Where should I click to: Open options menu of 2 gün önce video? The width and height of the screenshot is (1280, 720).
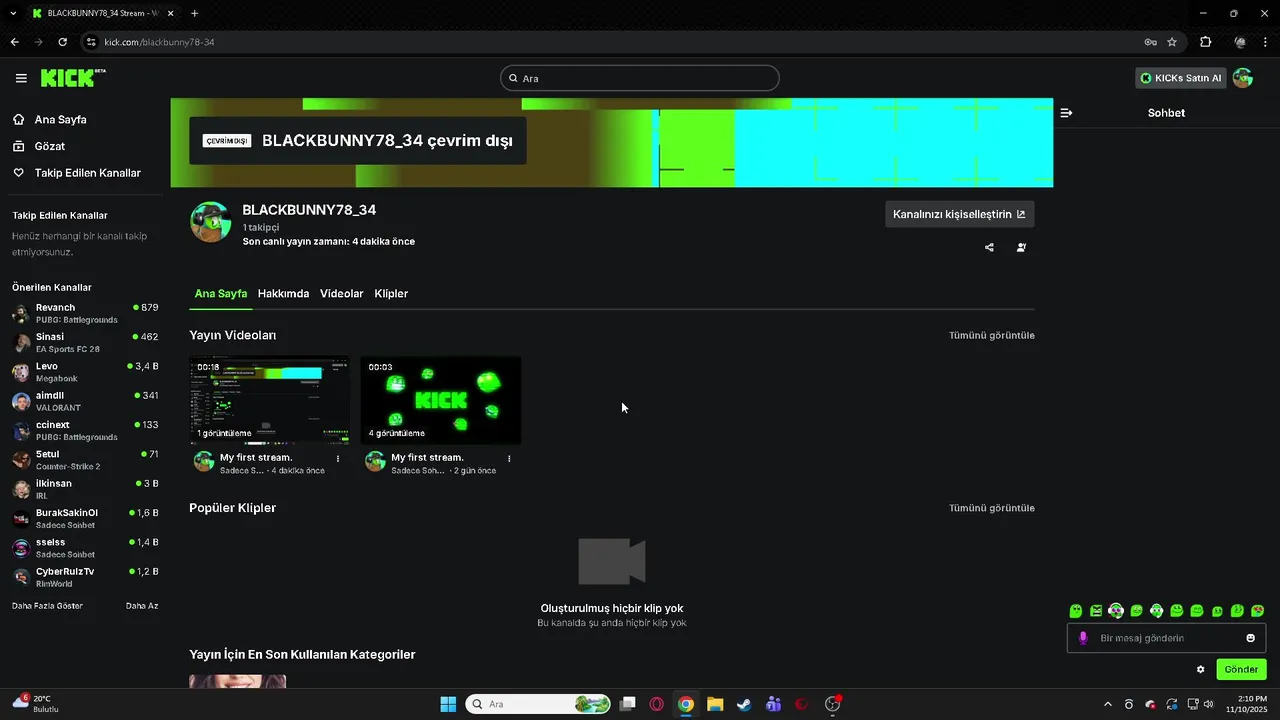tap(509, 459)
